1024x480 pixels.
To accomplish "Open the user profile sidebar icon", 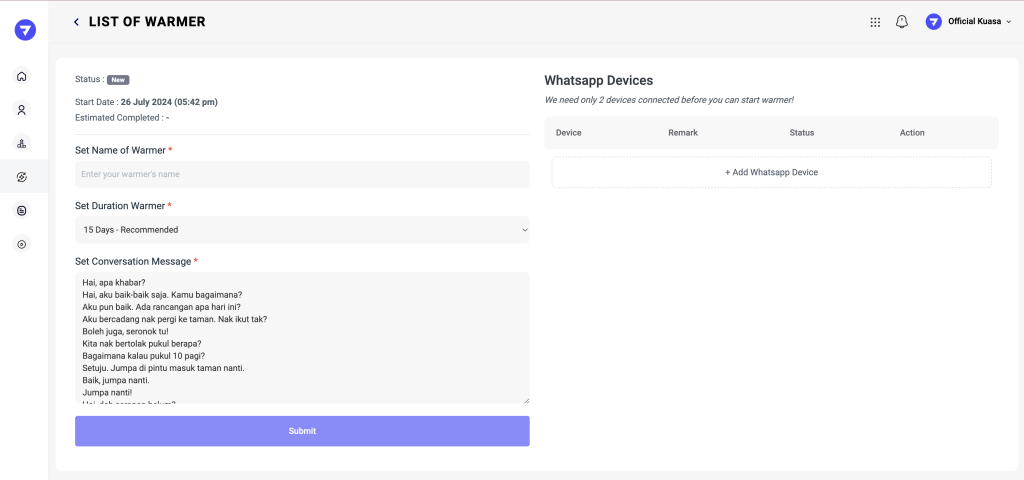I will pos(22,110).
